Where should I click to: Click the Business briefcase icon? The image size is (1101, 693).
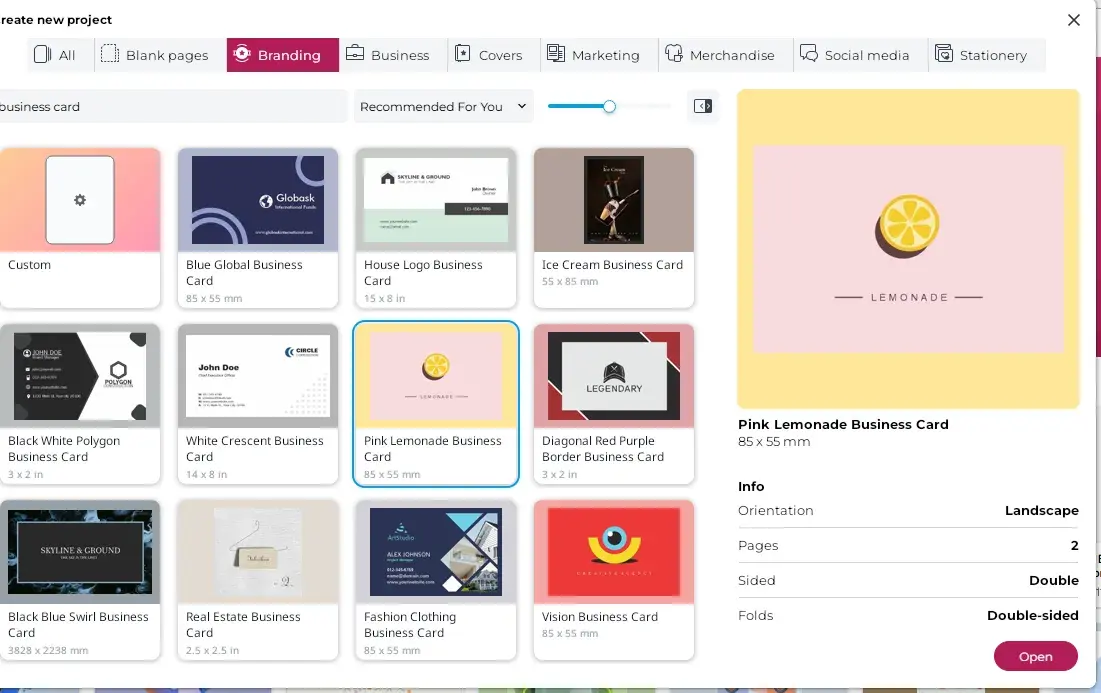point(355,55)
